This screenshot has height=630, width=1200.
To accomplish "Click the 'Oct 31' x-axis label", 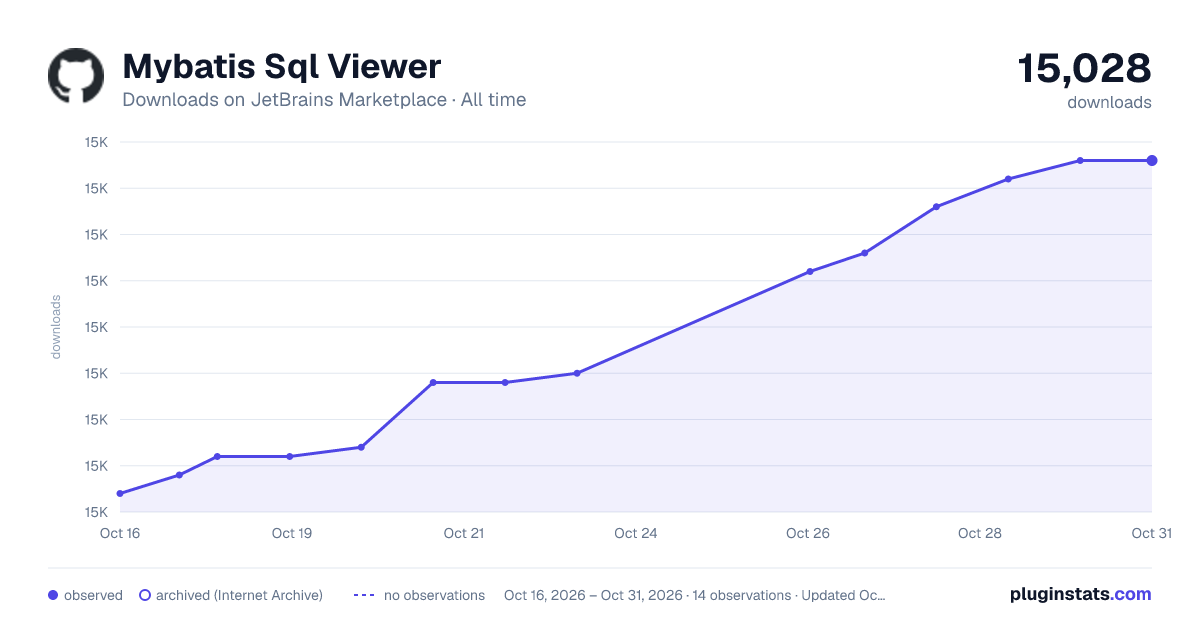I will [1151, 533].
